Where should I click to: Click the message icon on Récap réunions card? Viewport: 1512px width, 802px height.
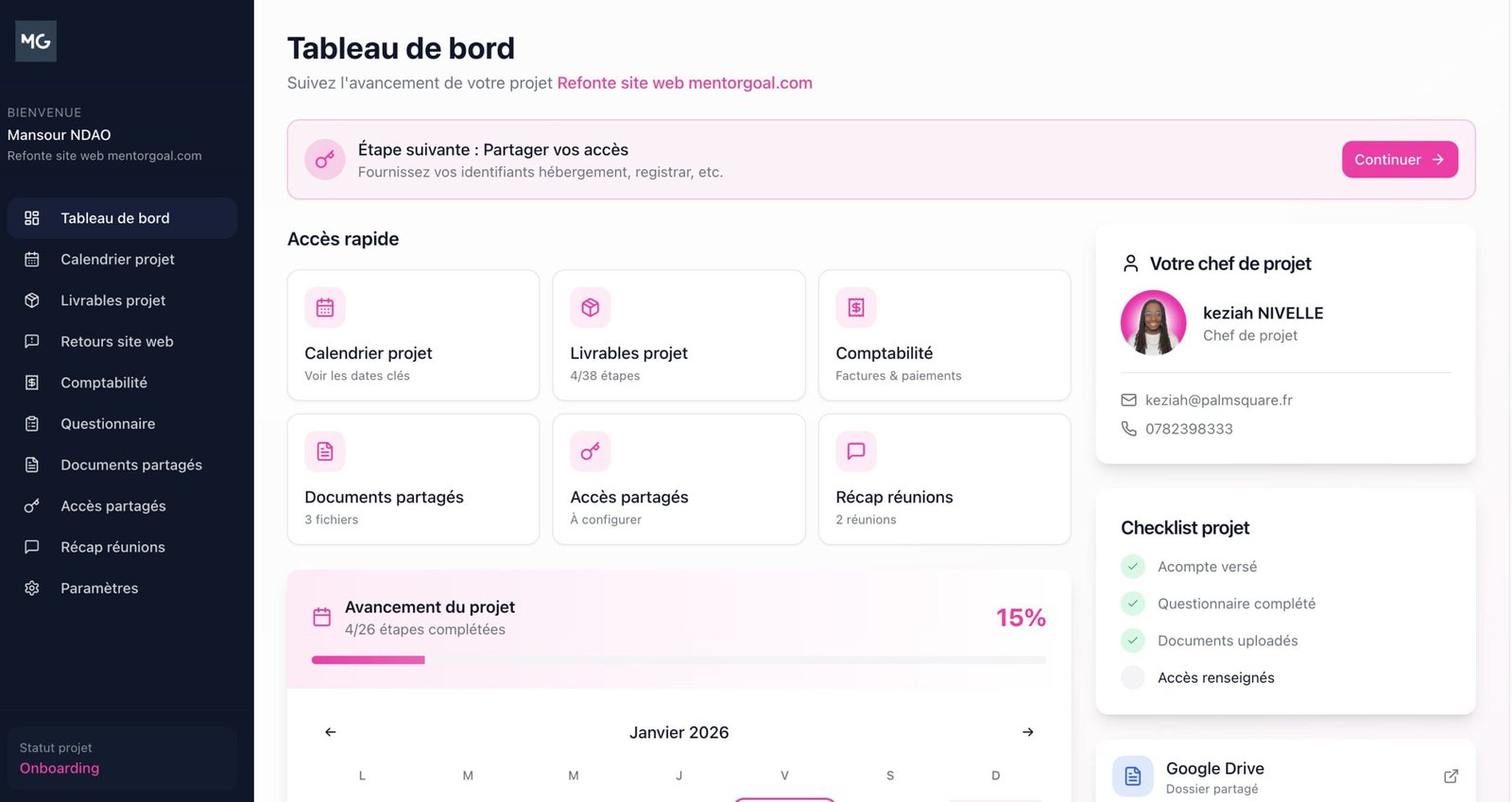pos(856,452)
